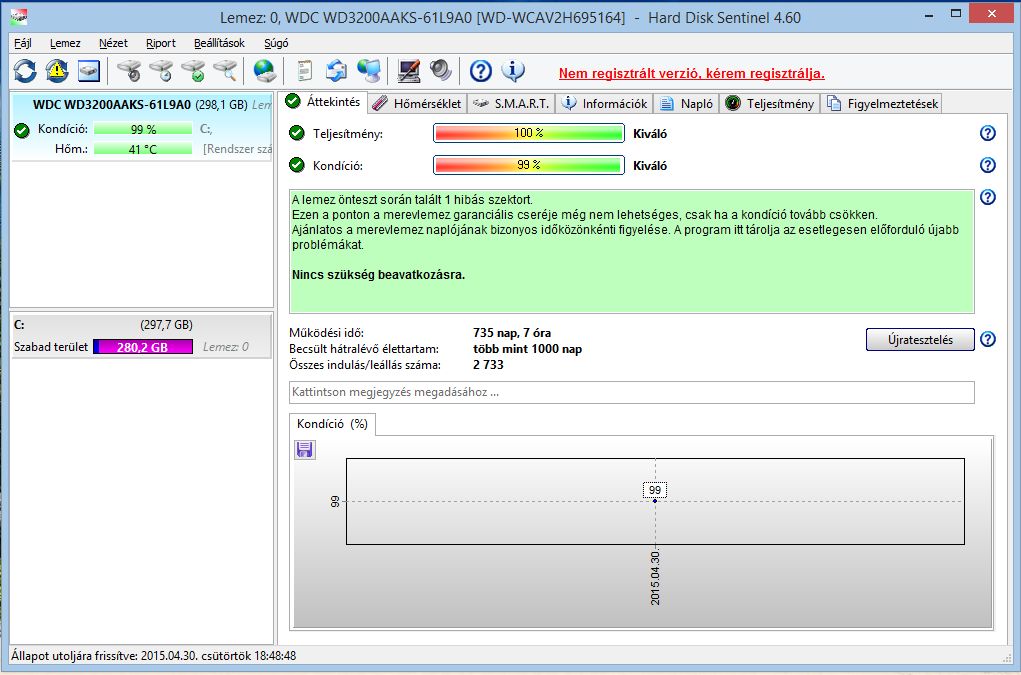Open the disk with magnifier surface test
This screenshot has width=1021, height=675.
(225, 71)
